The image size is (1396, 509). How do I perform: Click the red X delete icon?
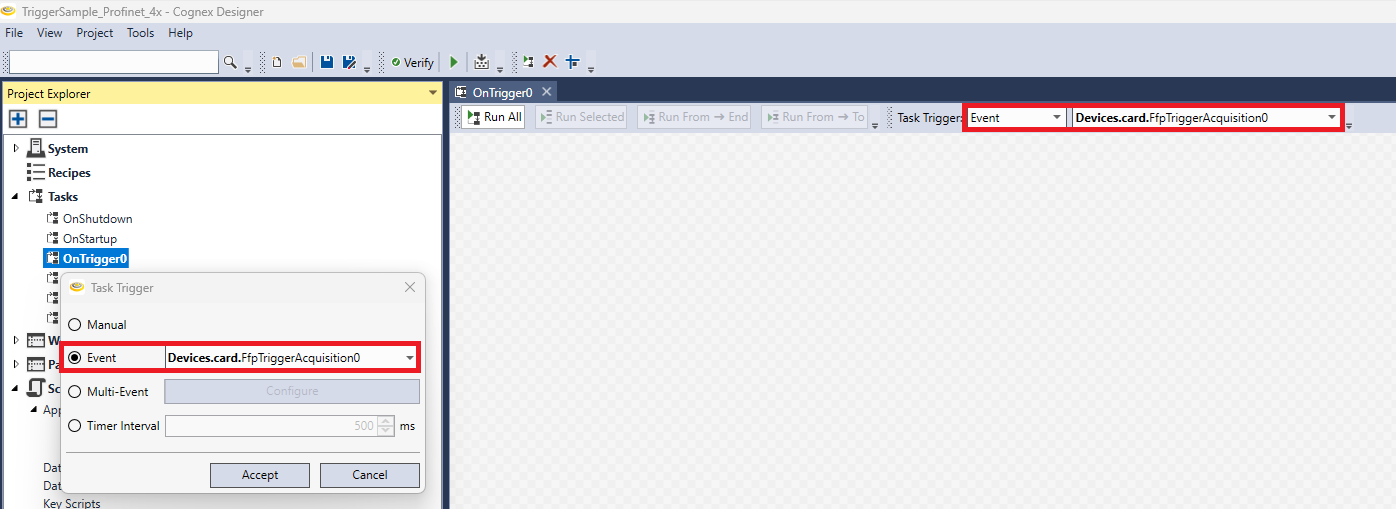[549, 62]
